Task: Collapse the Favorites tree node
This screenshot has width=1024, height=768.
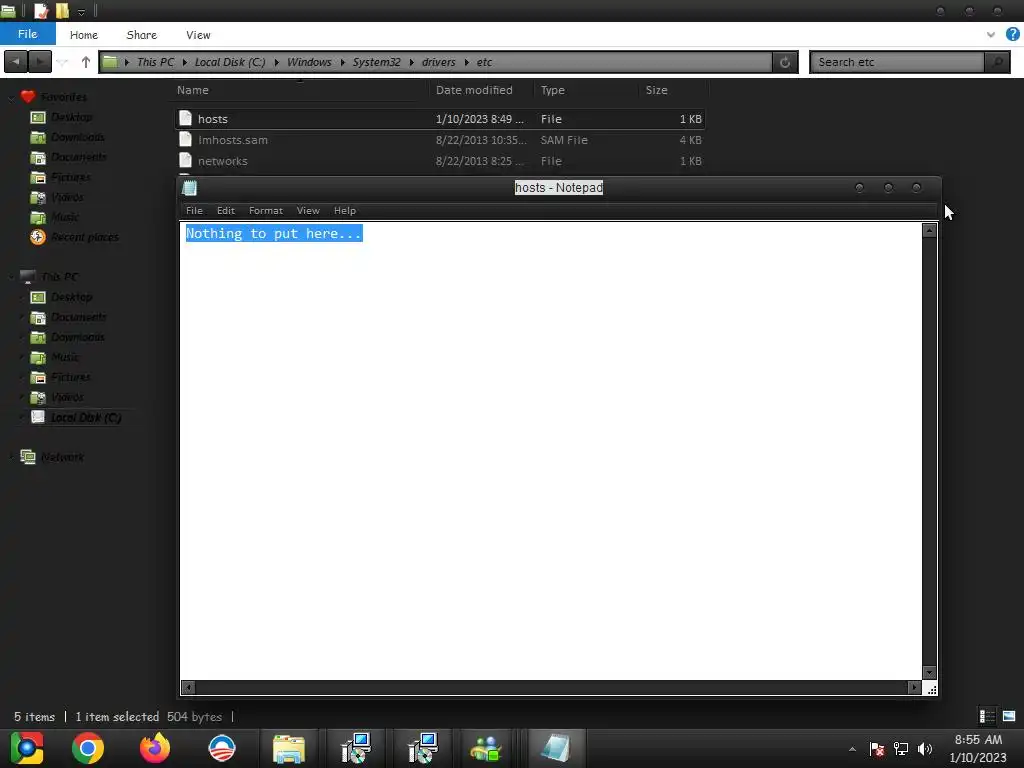Action: (x=11, y=97)
